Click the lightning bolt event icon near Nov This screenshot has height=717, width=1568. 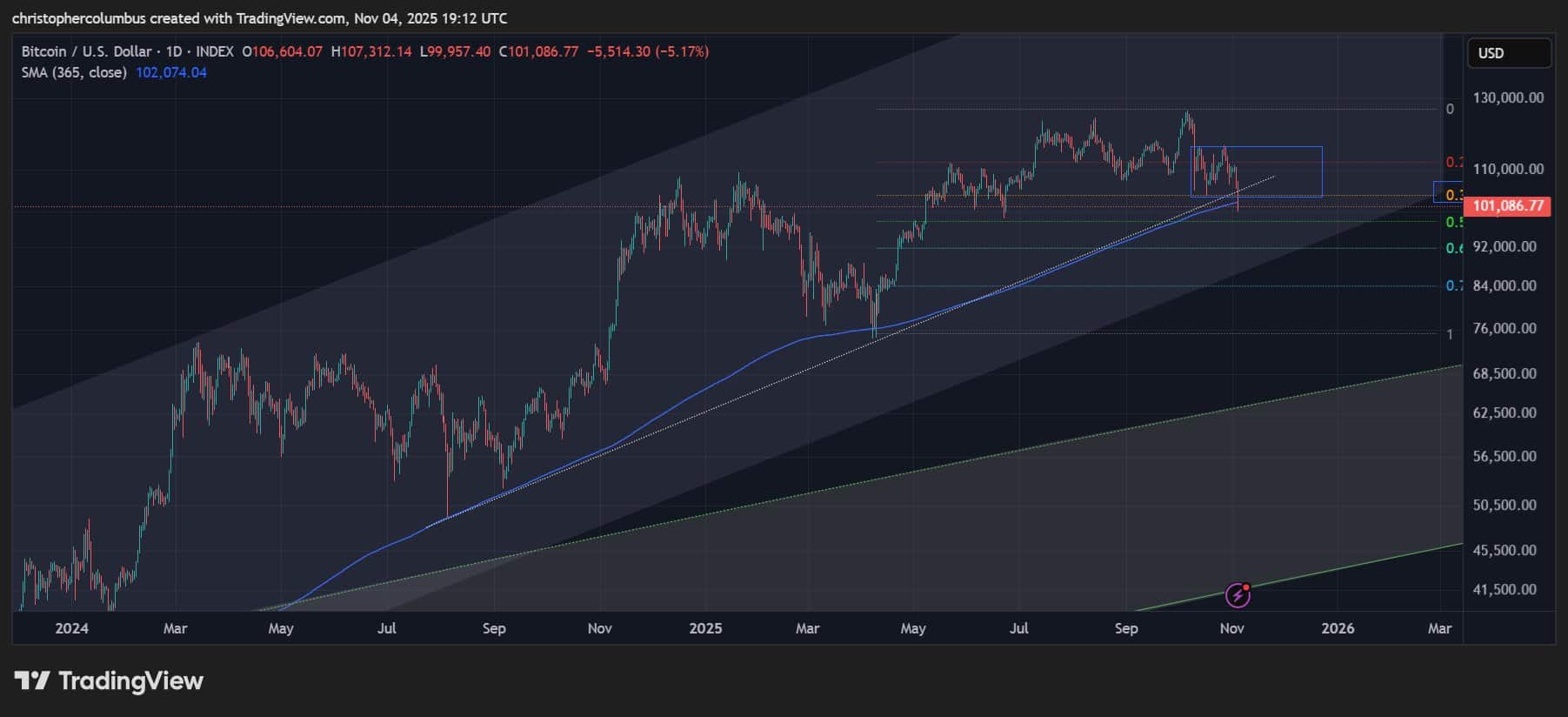1238,595
